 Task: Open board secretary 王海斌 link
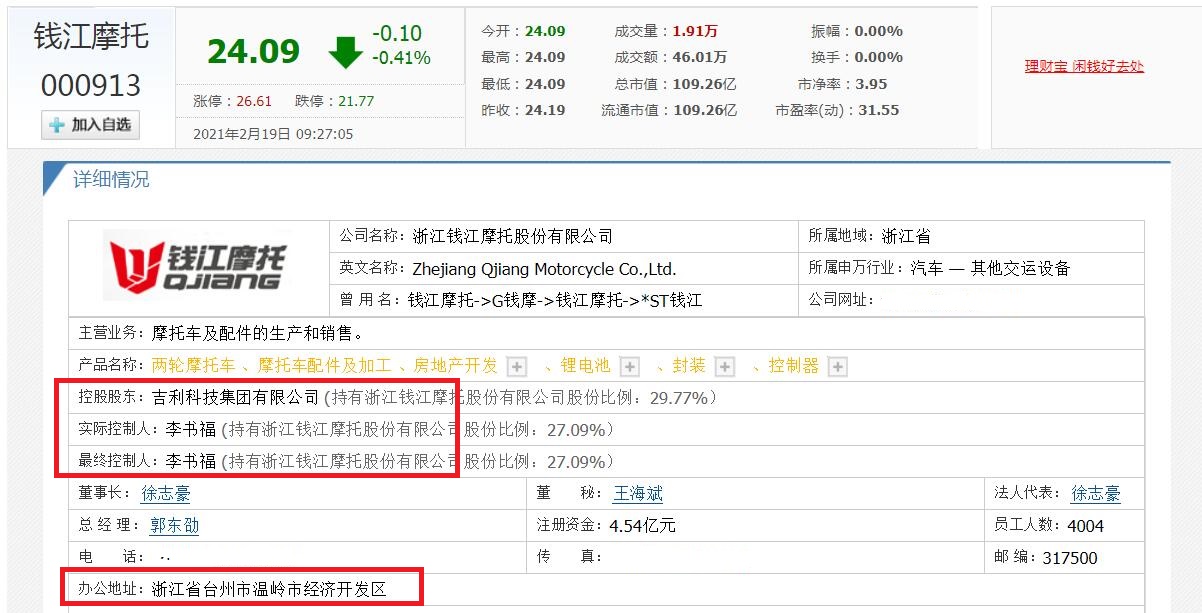[638, 493]
